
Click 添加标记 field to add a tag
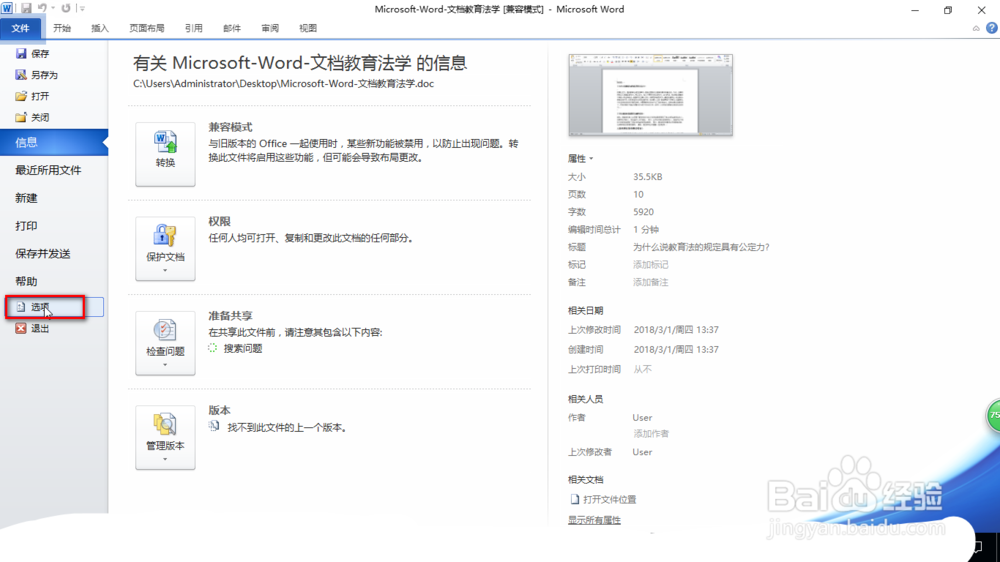pos(651,265)
